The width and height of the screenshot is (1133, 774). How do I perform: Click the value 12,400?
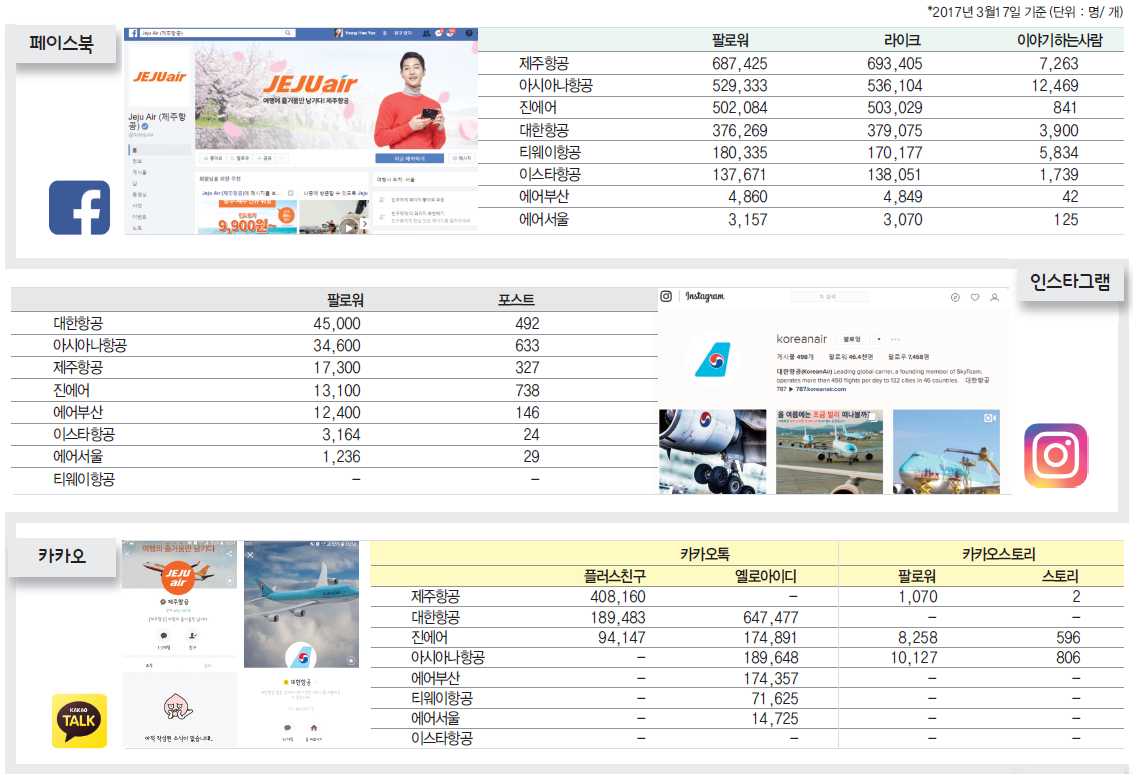click(x=337, y=413)
